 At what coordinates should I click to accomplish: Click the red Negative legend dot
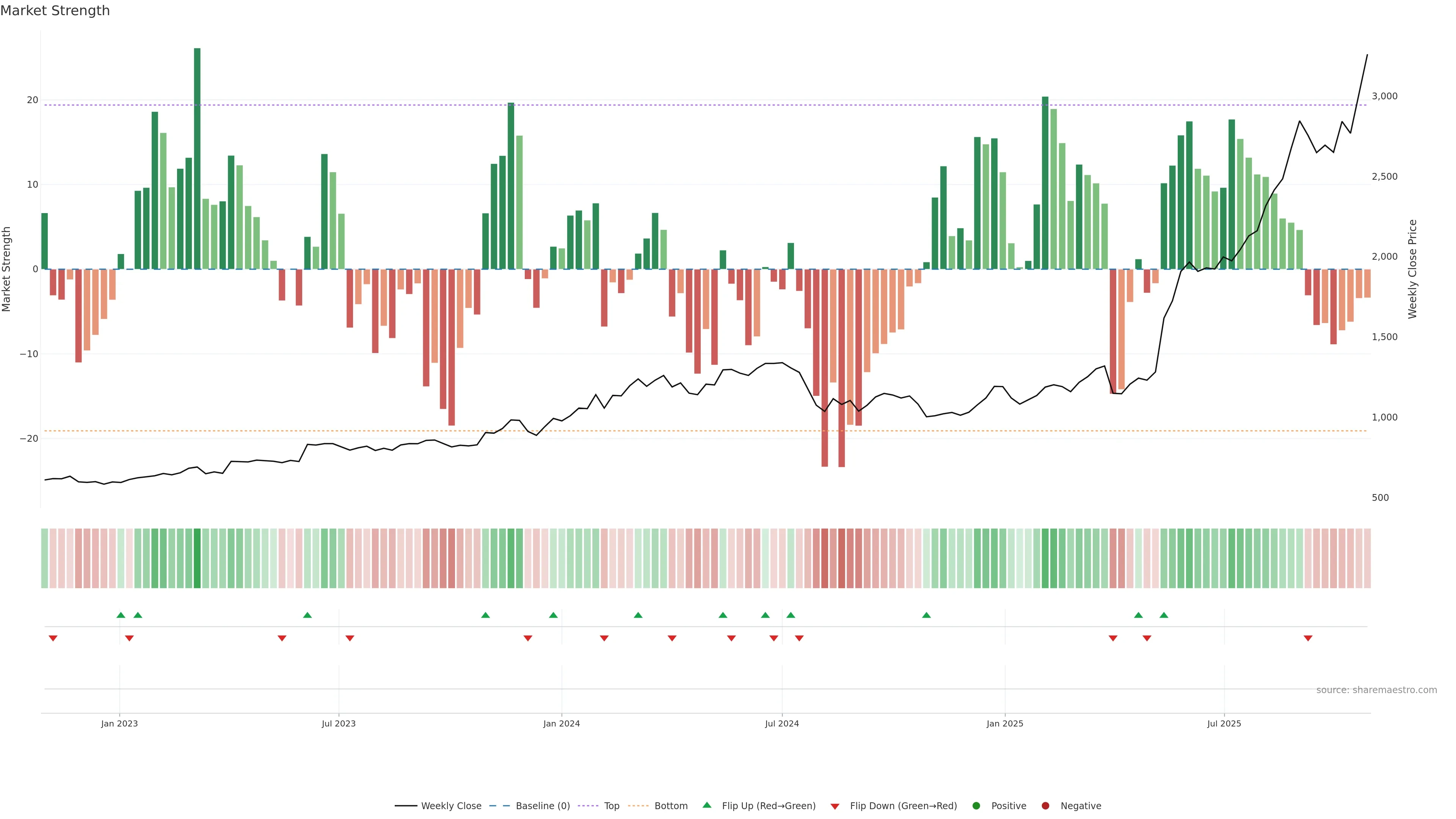pyautogui.click(x=1045, y=806)
